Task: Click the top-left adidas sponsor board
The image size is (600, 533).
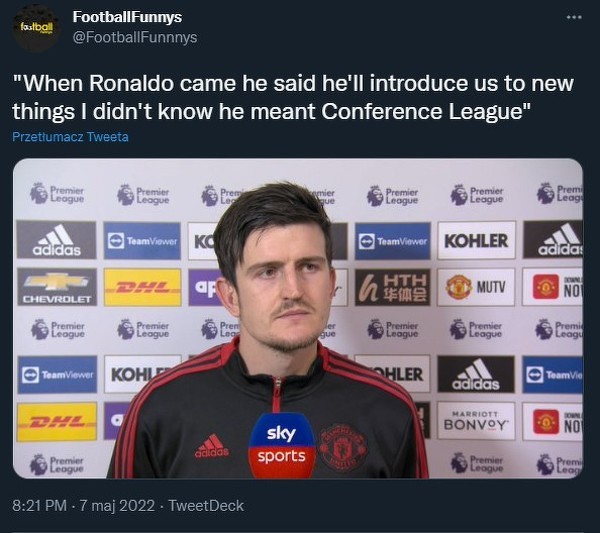Action: click(x=56, y=240)
